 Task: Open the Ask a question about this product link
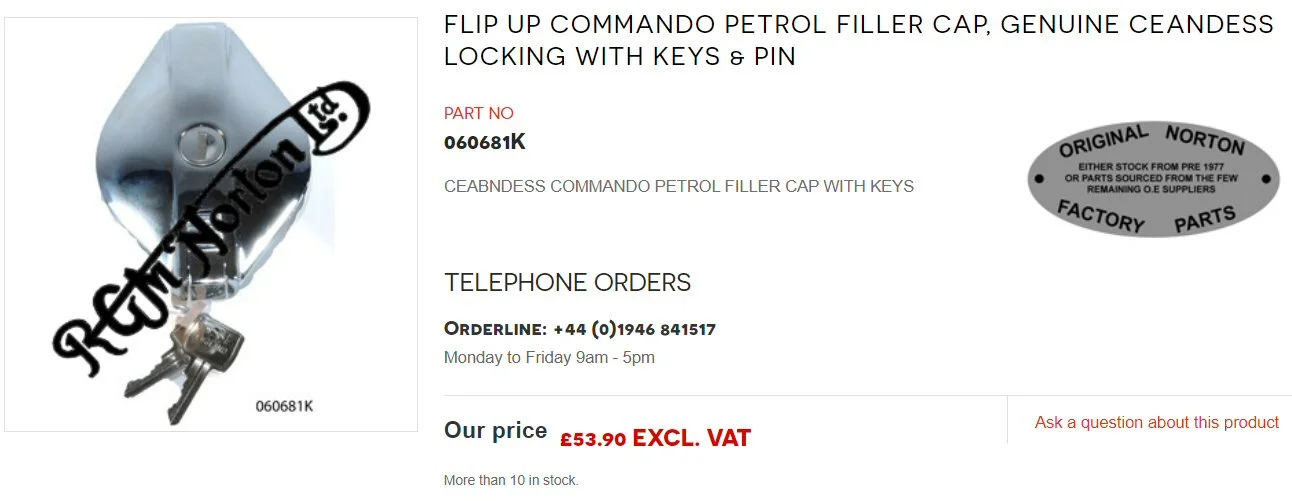1157,422
